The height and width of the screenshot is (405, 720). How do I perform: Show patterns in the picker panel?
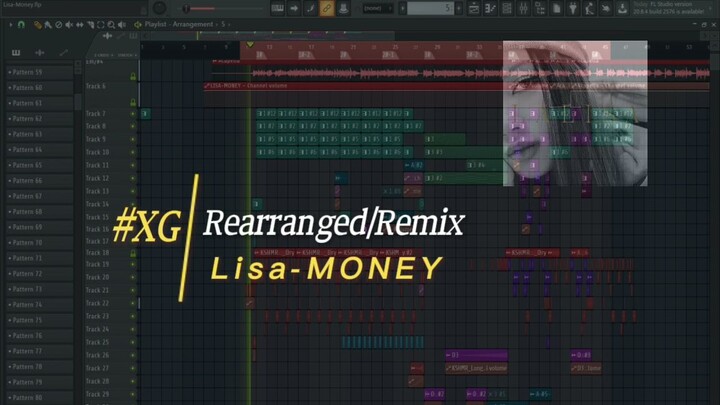(16, 53)
